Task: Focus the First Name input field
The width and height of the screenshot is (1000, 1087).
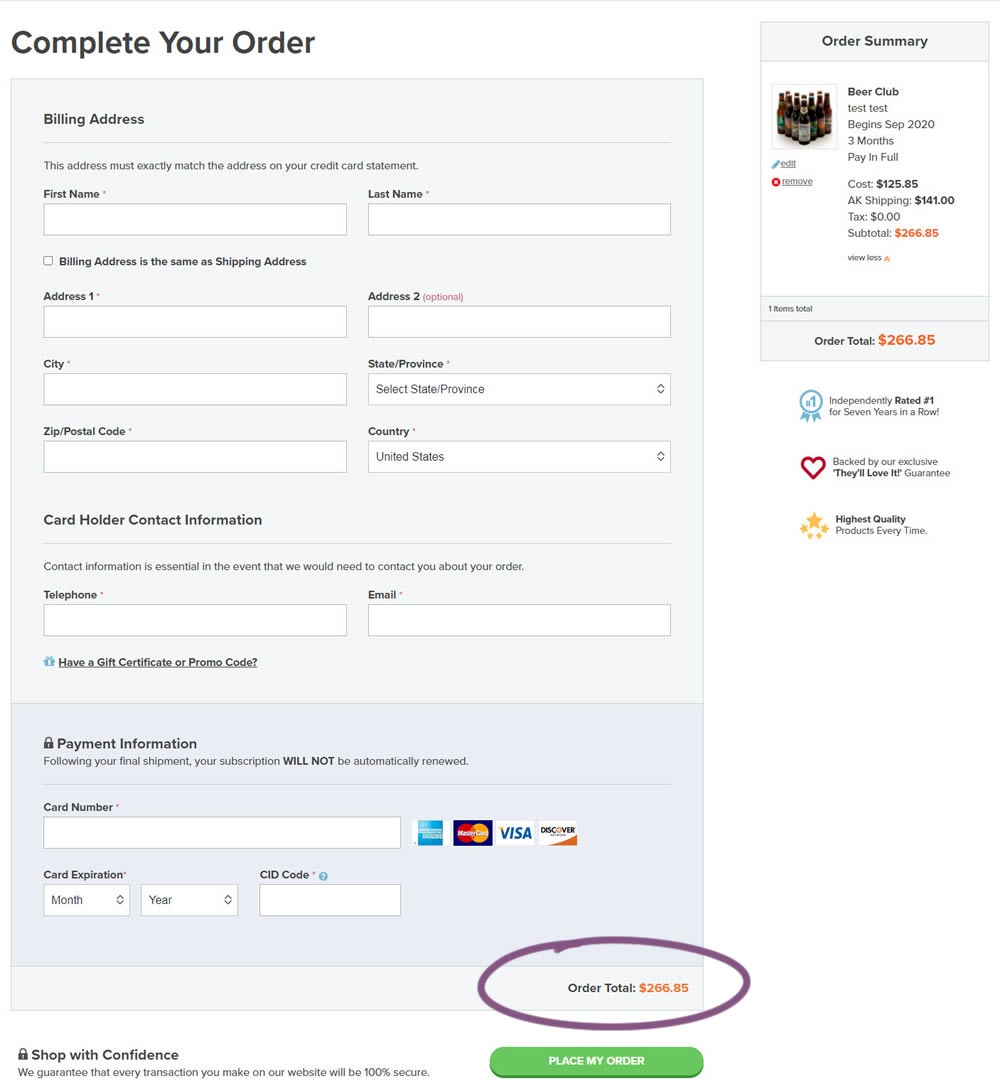Action: click(x=195, y=220)
